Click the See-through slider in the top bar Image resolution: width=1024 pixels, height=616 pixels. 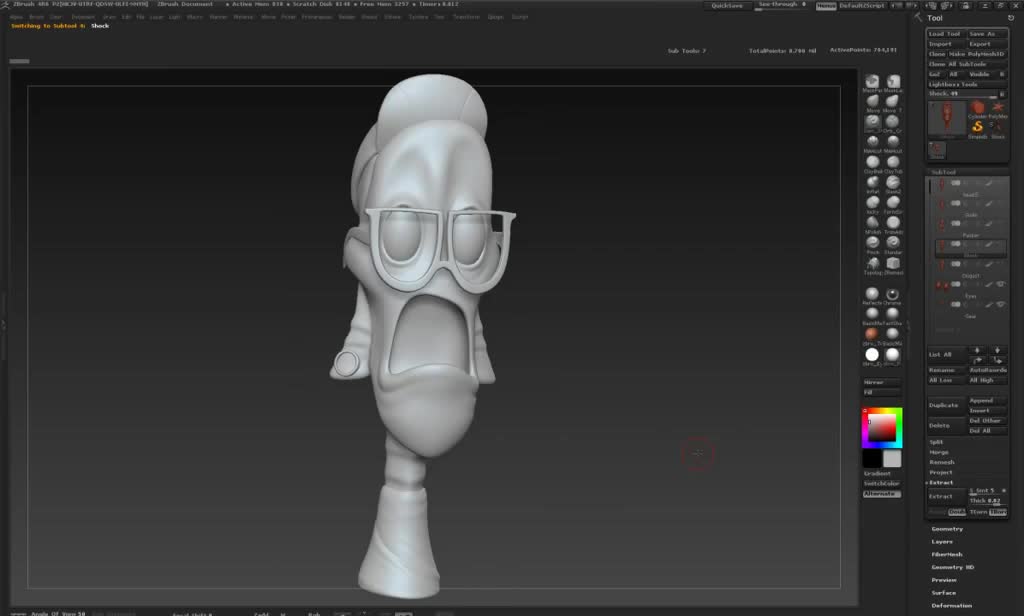coord(782,5)
